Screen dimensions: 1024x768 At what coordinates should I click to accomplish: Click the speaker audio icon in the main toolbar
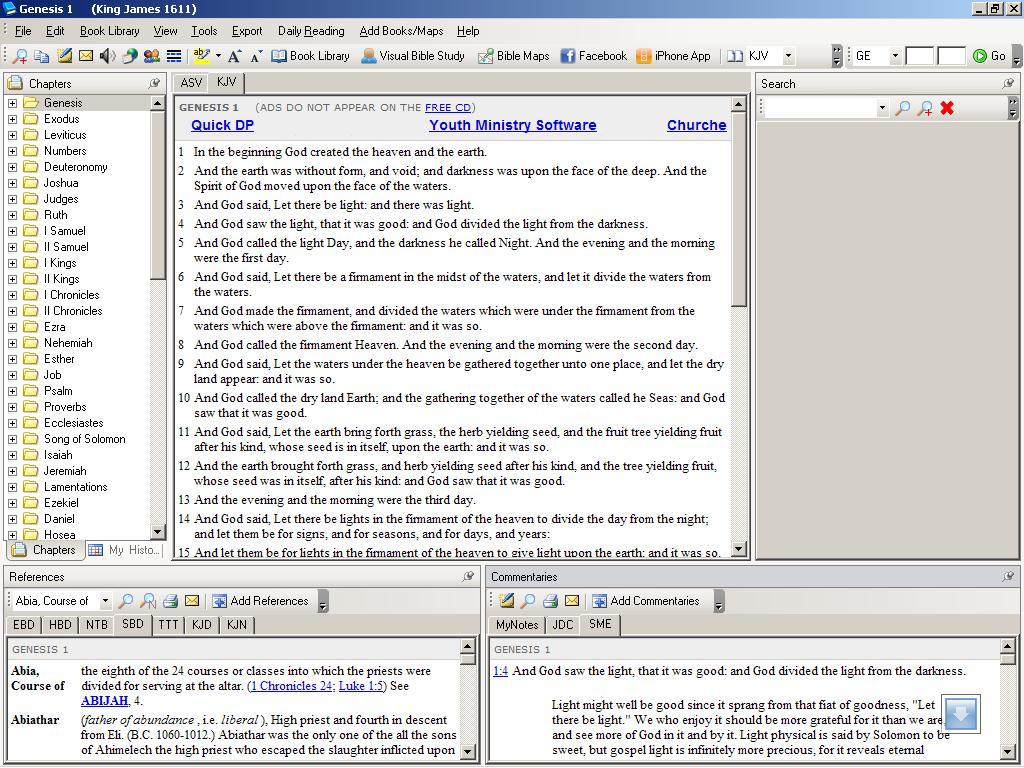[107, 56]
